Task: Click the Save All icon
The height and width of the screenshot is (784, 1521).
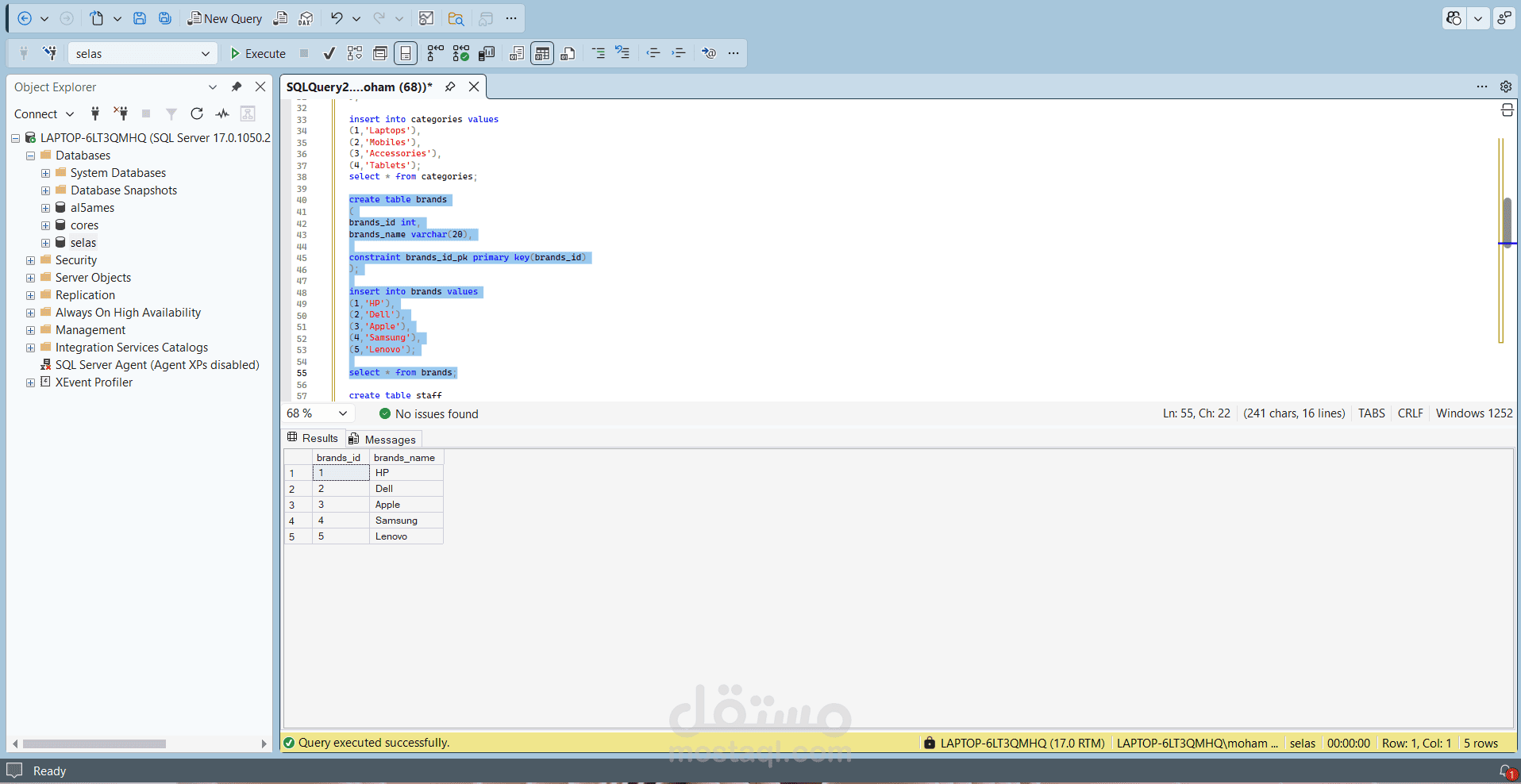Action: click(165, 18)
